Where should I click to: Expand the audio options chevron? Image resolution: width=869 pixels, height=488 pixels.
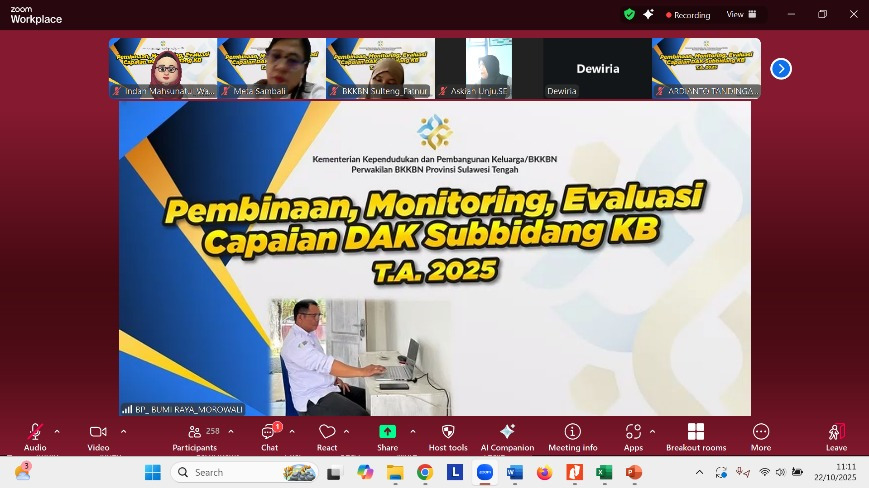click(x=57, y=431)
